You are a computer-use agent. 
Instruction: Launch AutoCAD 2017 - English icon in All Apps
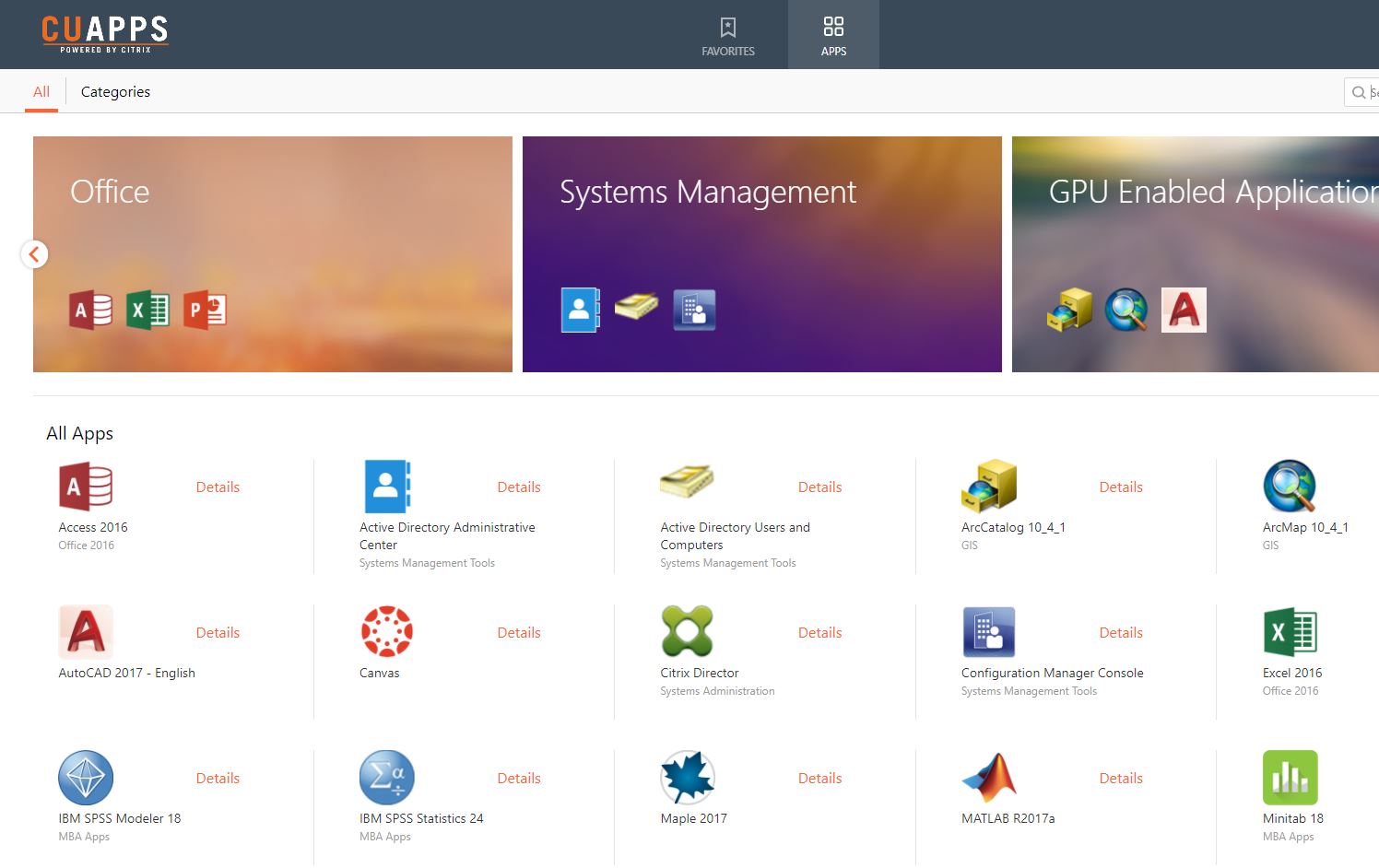(86, 632)
